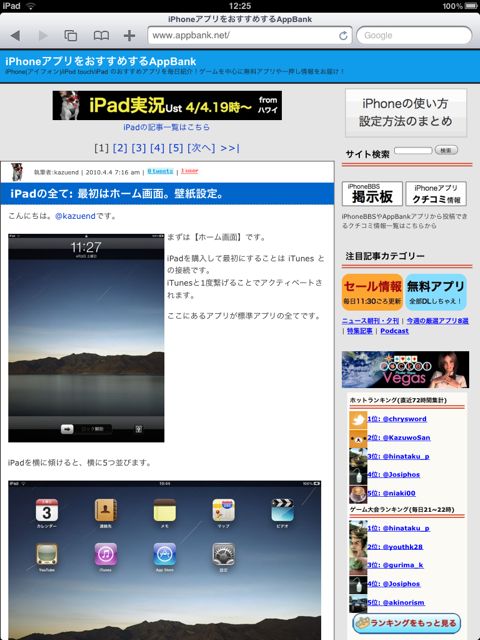Open the ニュース朝刊・夕刊 link
Image resolution: width=480 pixels, height=640 pixels.
(370, 321)
